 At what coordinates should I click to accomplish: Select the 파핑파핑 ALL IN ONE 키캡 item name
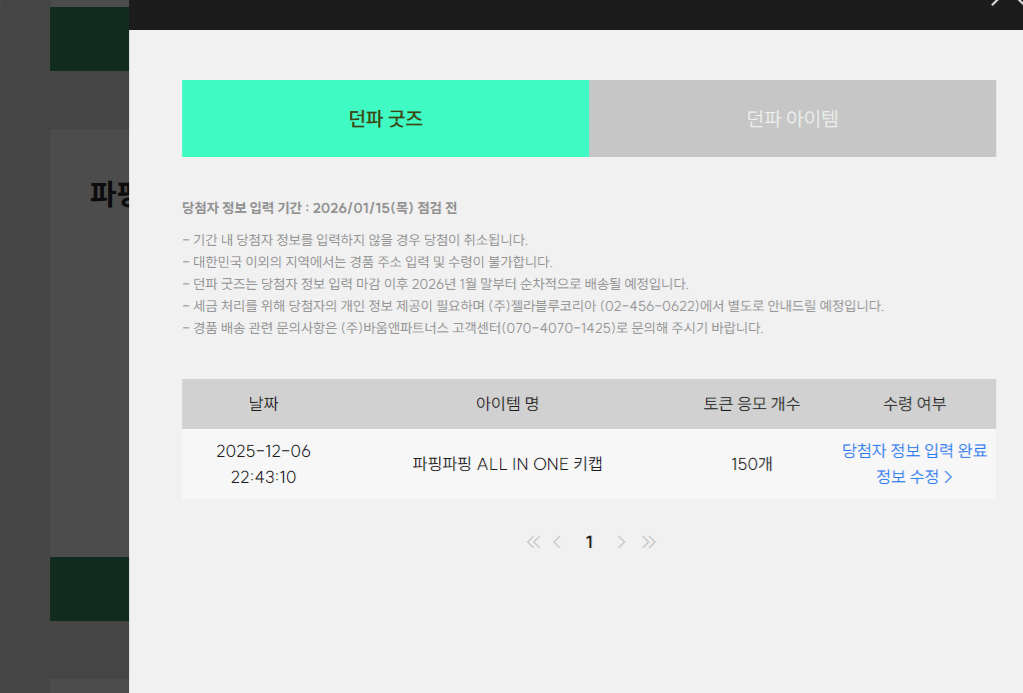pos(507,464)
